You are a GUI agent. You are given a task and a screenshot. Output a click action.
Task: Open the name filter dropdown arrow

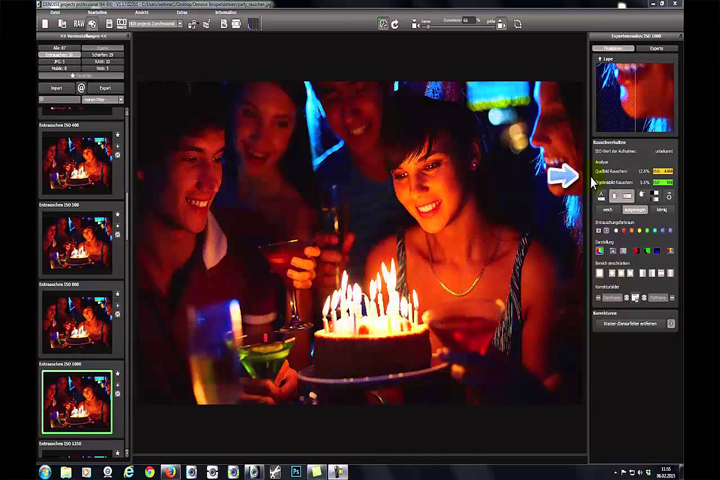121,100
